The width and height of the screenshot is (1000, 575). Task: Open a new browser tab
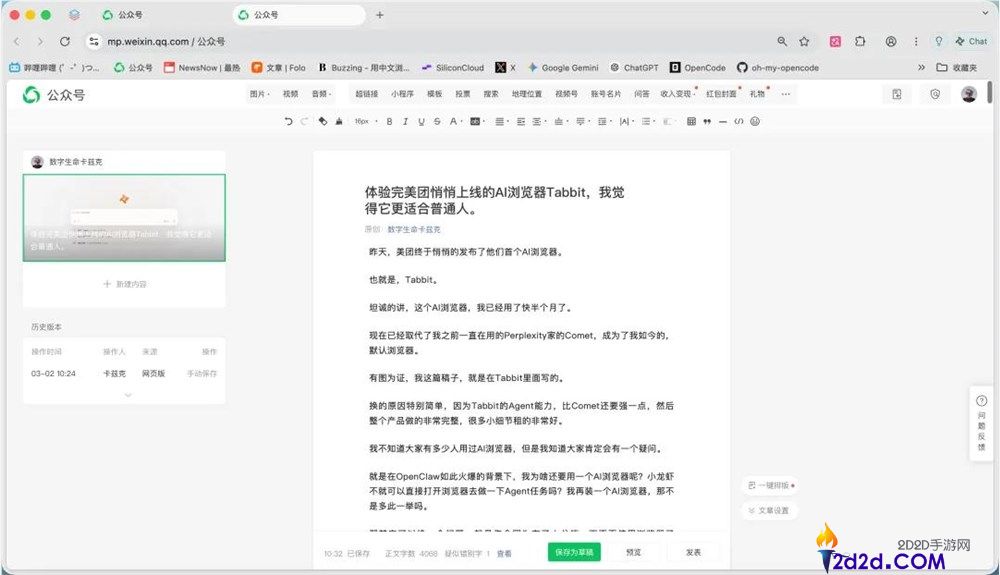point(379,15)
